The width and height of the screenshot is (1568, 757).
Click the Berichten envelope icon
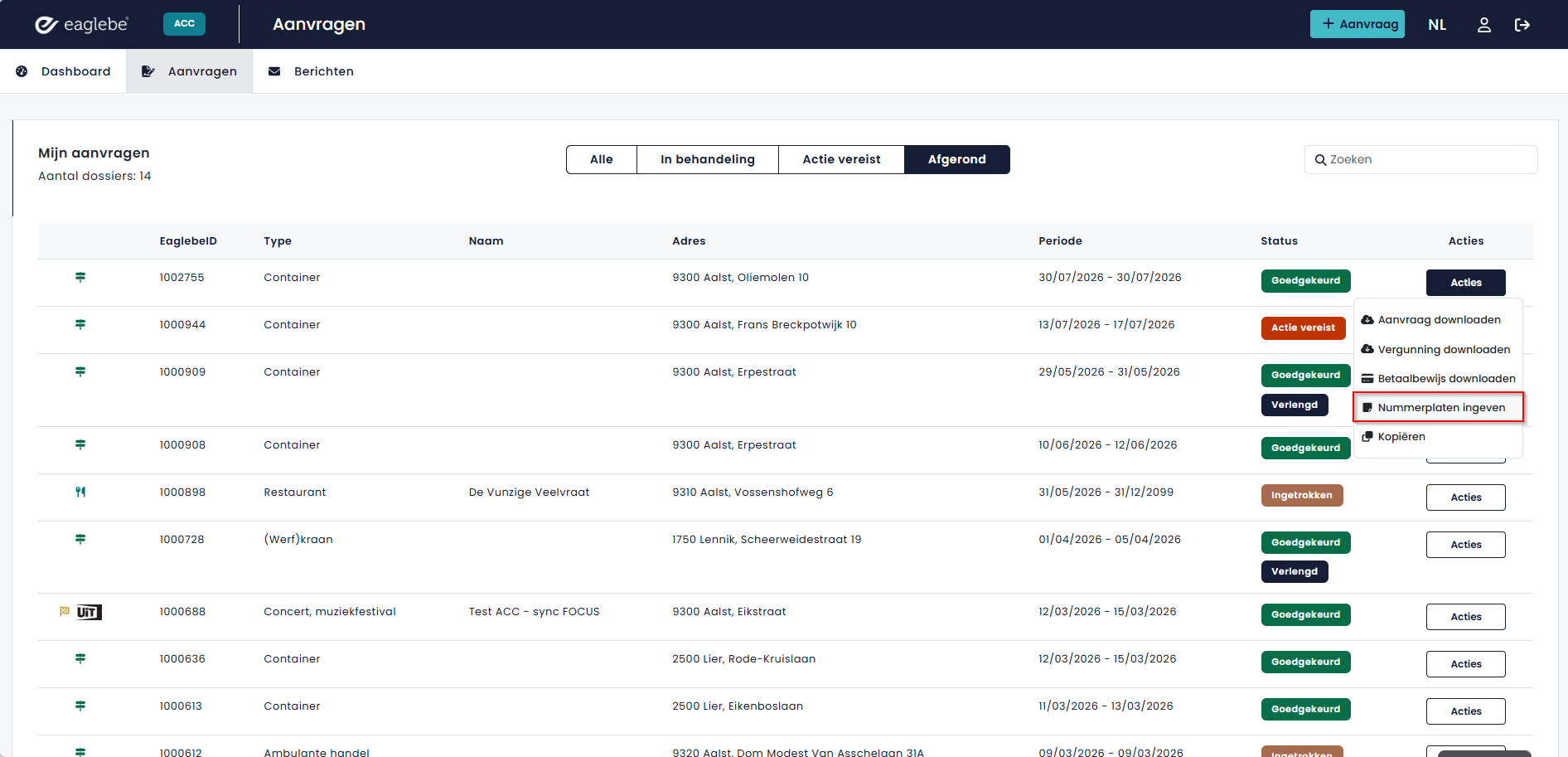tap(274, 71)
